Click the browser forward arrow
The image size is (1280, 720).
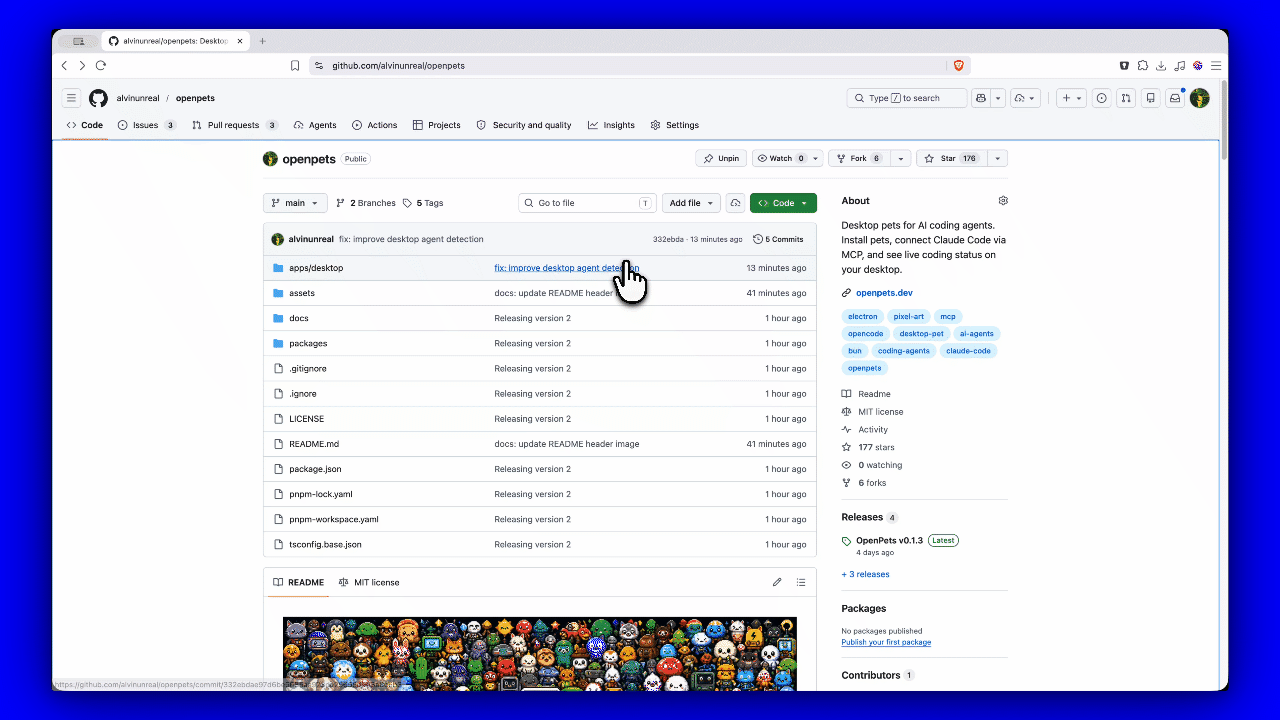[x=82, y=66]
